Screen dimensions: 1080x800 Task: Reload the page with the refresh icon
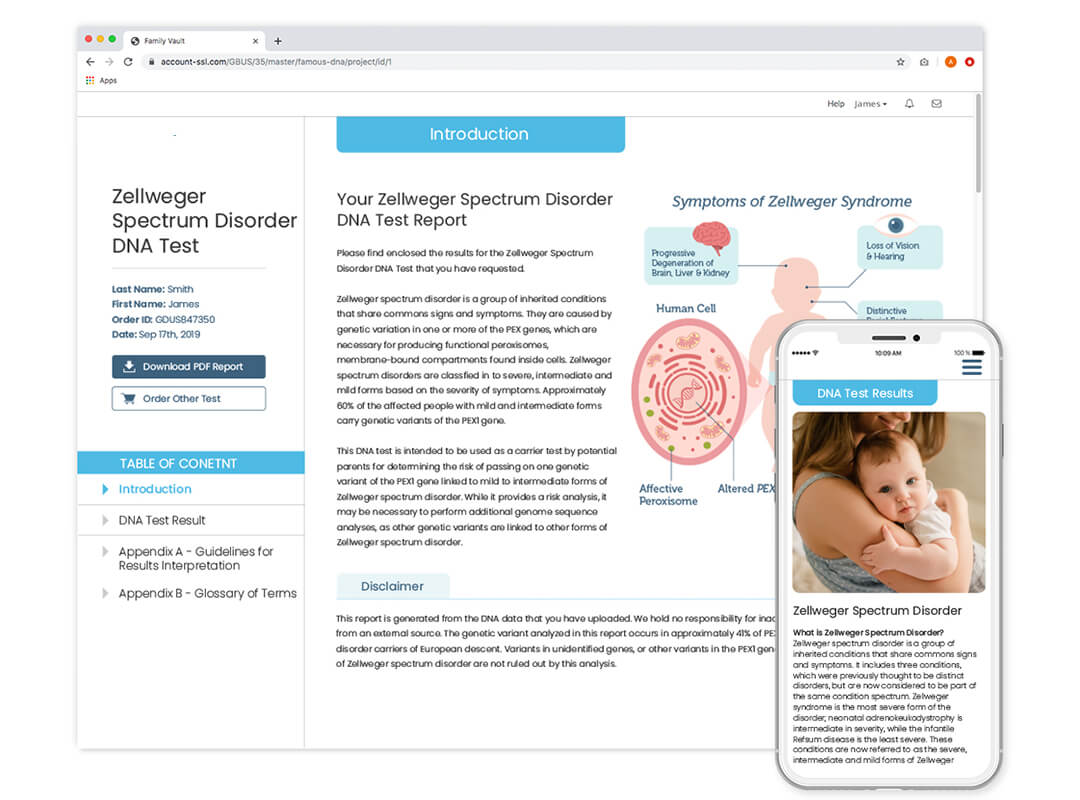click(128, 62)
